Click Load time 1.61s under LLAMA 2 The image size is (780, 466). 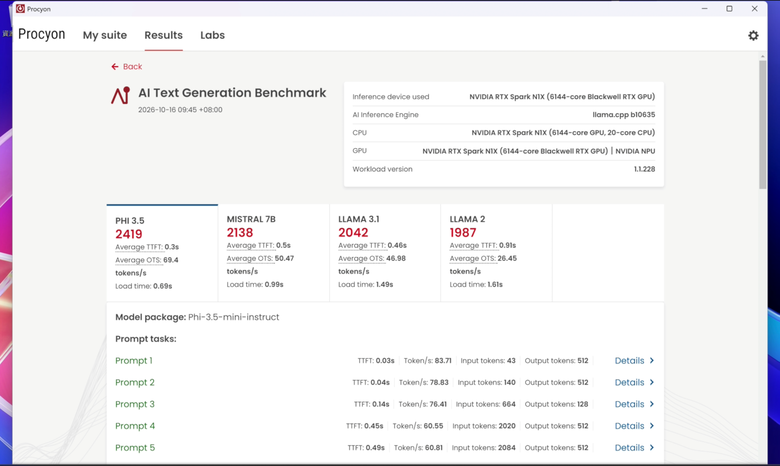[476, 285]
